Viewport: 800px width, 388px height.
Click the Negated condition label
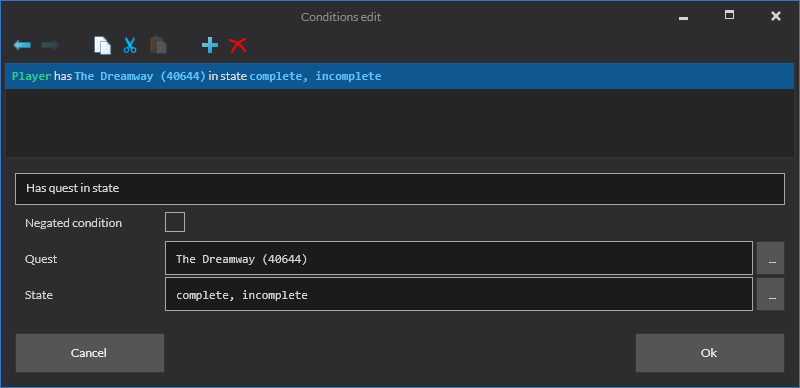coord(73,223)
